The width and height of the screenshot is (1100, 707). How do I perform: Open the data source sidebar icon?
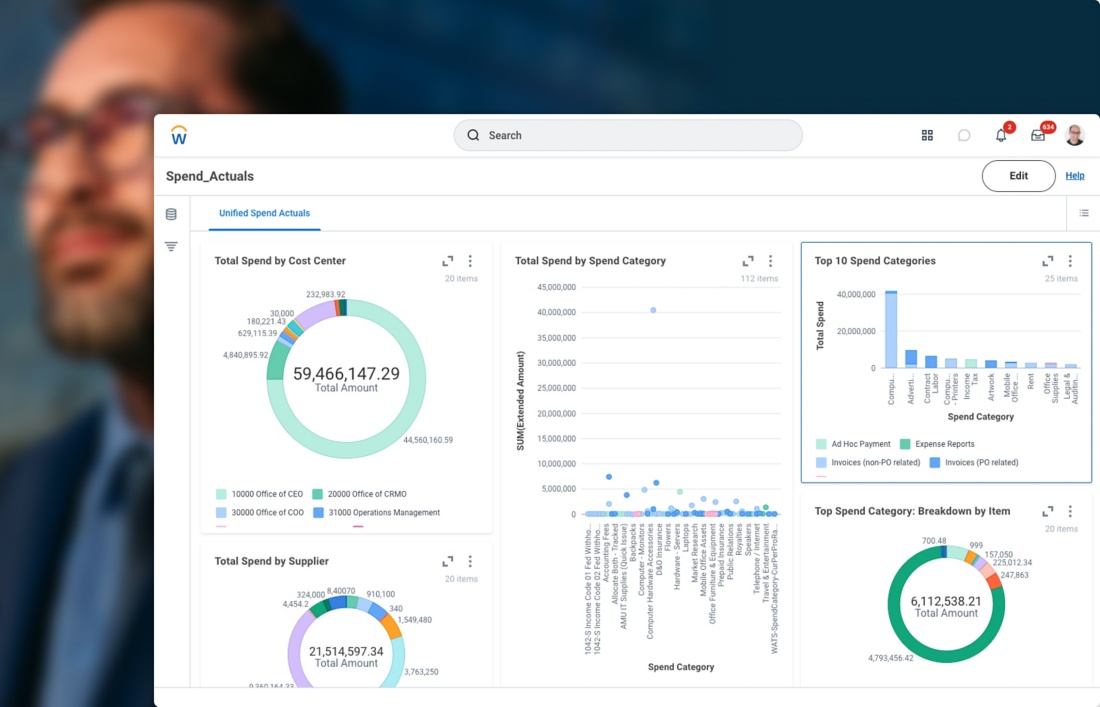pos(171,214)
